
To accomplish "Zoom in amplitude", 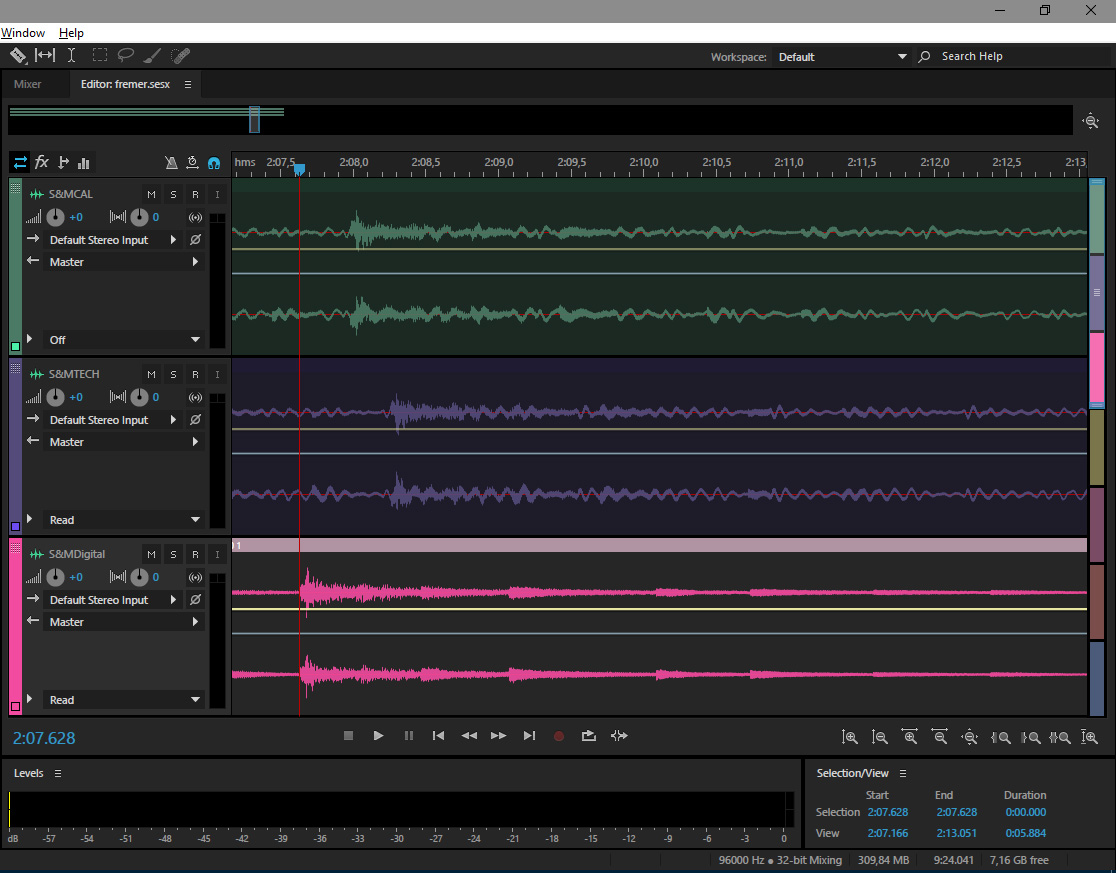I will [x=849, y=737].
